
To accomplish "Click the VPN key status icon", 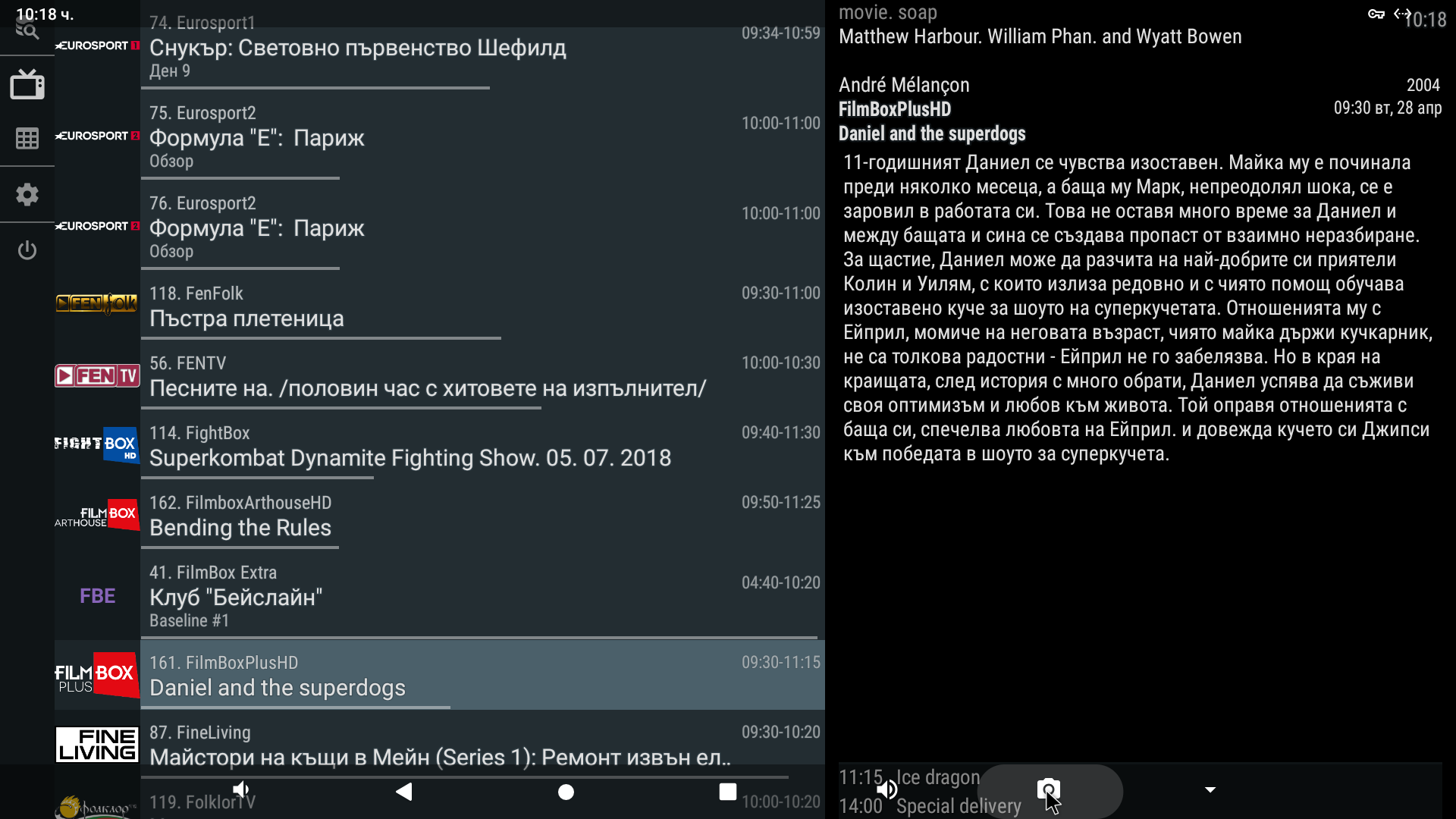I will coord(1376,14).
